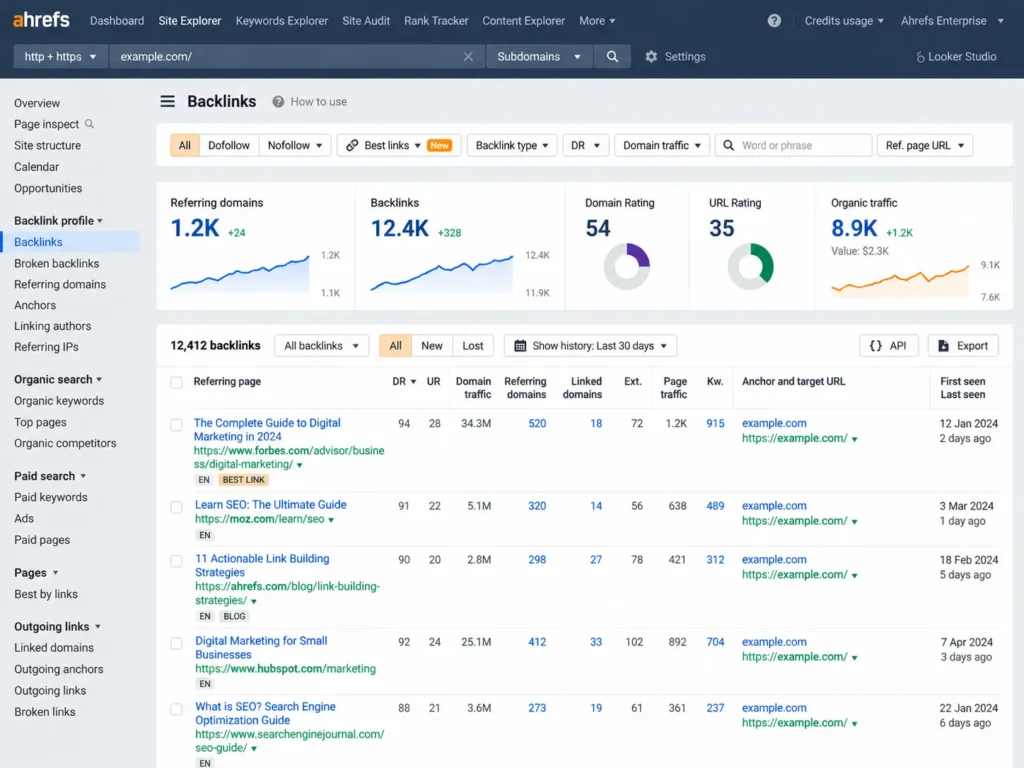Open Content Explorer

click(x=523, y=21)
